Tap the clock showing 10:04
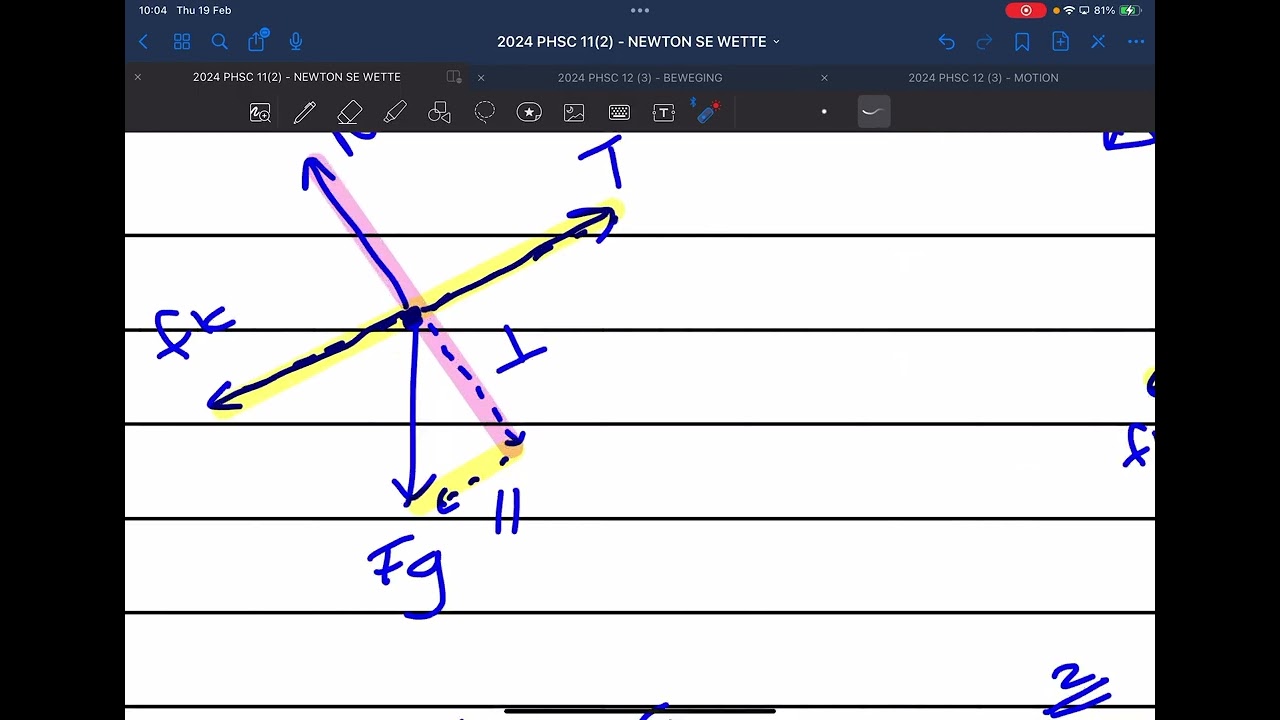 point(153,10)
